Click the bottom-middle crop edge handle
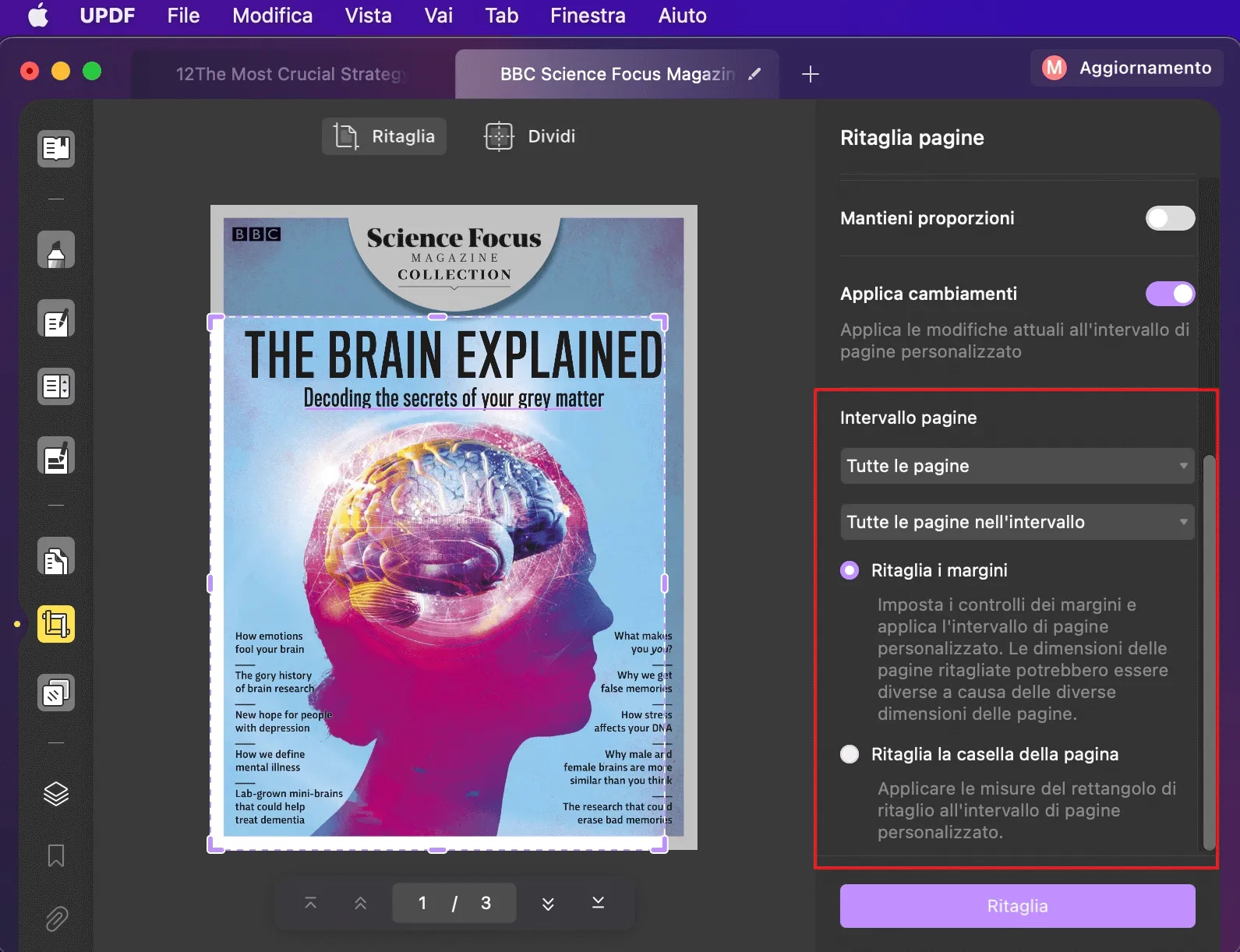Viewport: 1240px width, 952px height. tap(438, 849)
